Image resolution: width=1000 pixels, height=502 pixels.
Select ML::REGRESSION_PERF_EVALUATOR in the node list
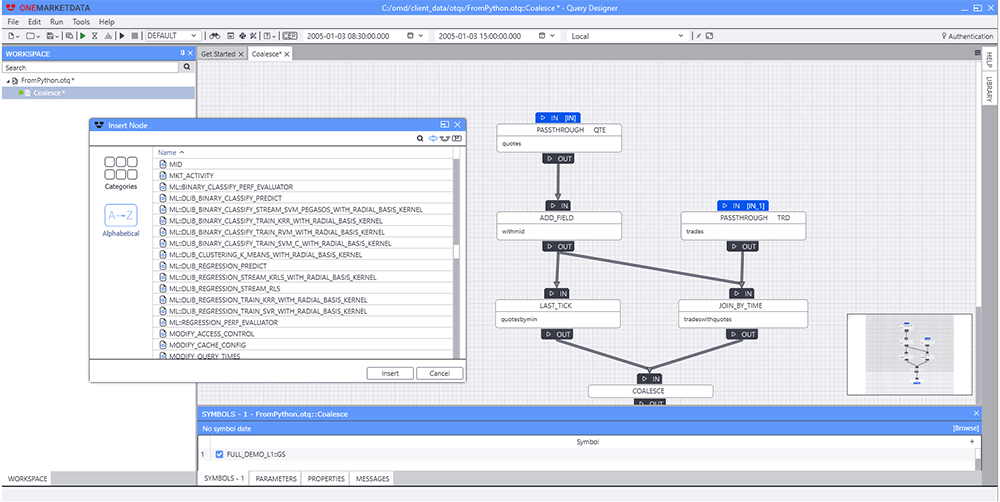[x=226, y=322]
